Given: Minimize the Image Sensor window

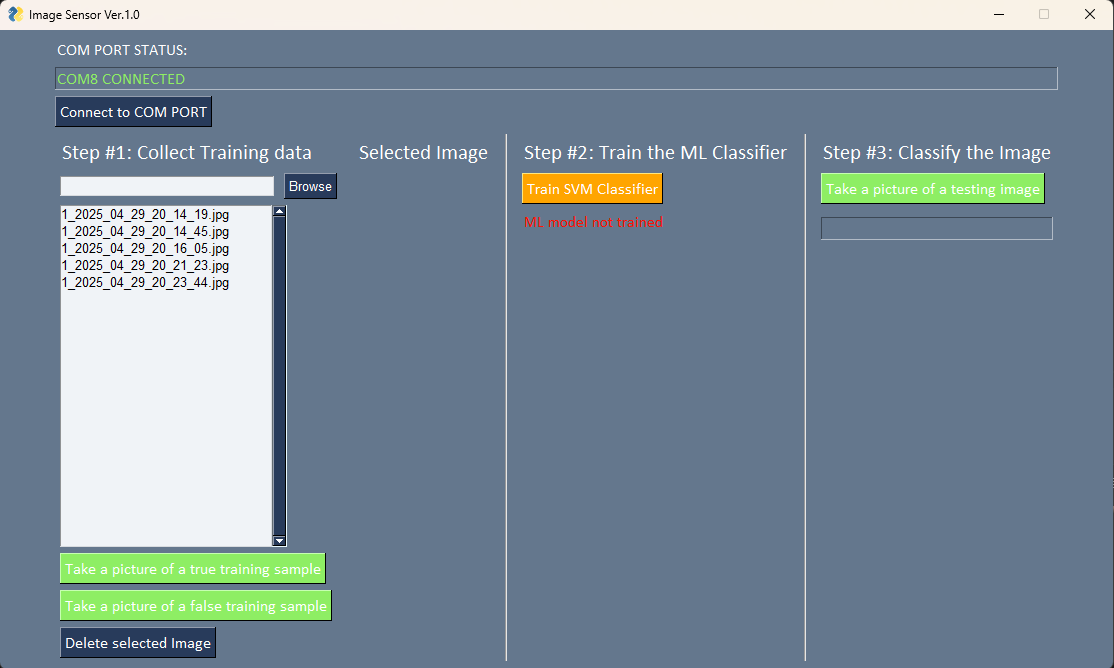Looking at the screenshot, I should (x=999, y=14).
